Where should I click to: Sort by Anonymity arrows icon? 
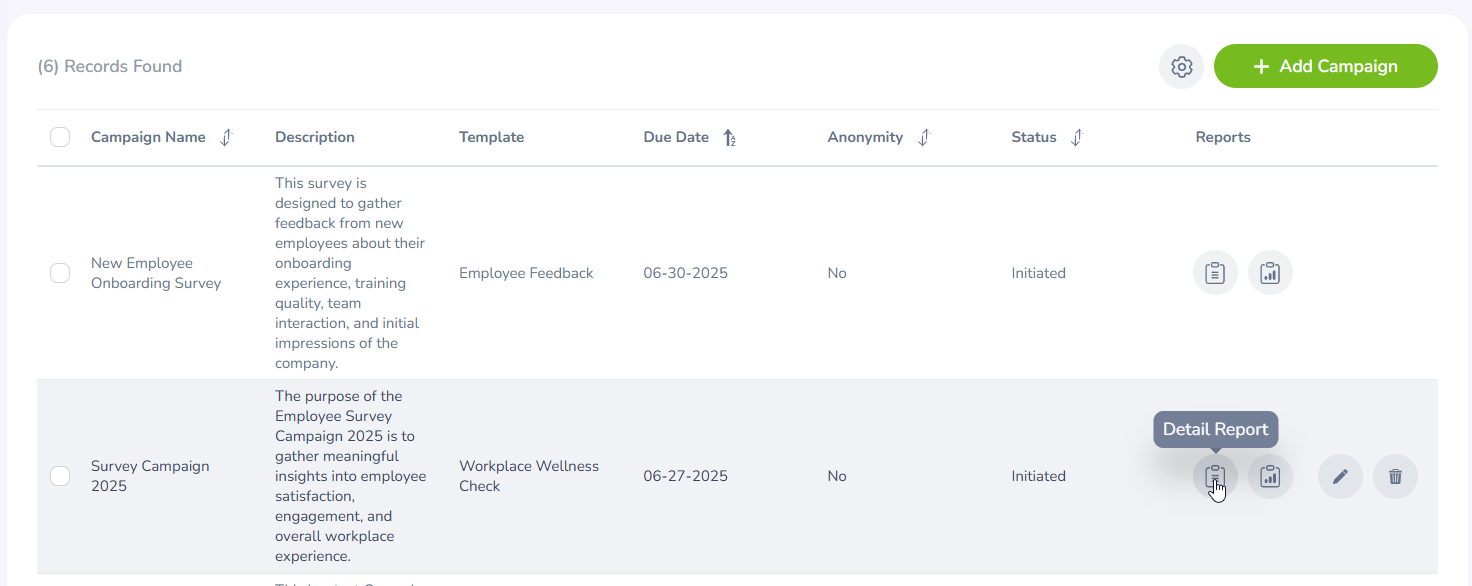[x=923, y=138]
